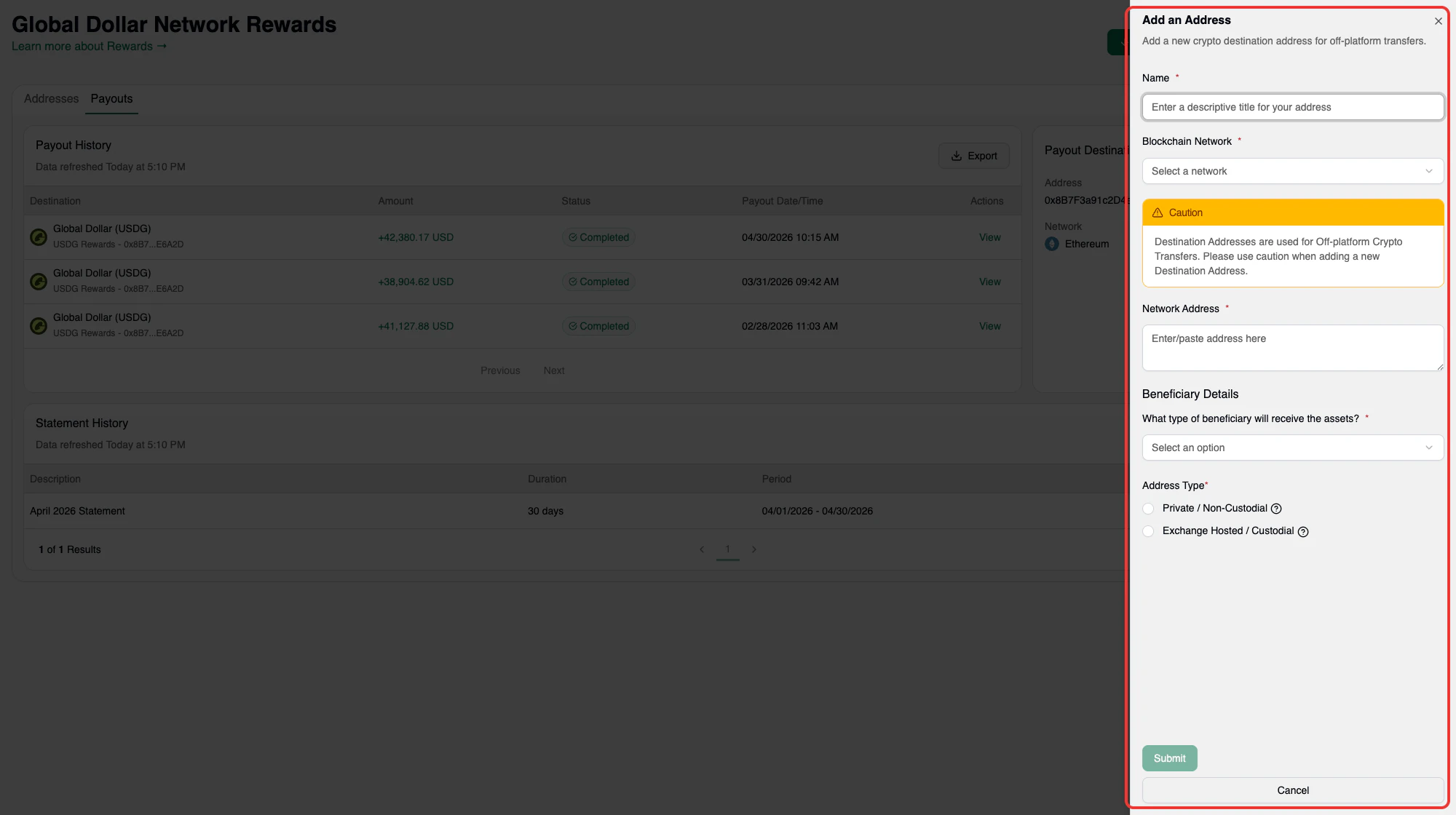The width and height of the screenshot is (1456, 815).
Task: Open the beneficiary type dropdown
Action: click(1292, 448)
